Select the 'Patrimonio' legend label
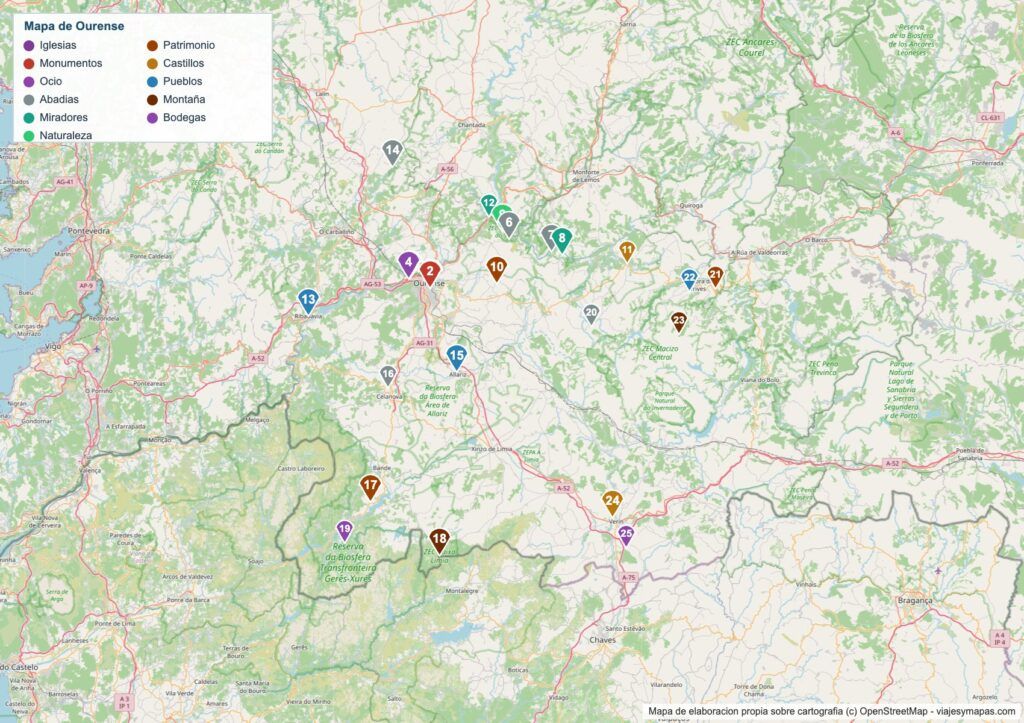This screenshot has height=723, width=1024. click(189, 45)
